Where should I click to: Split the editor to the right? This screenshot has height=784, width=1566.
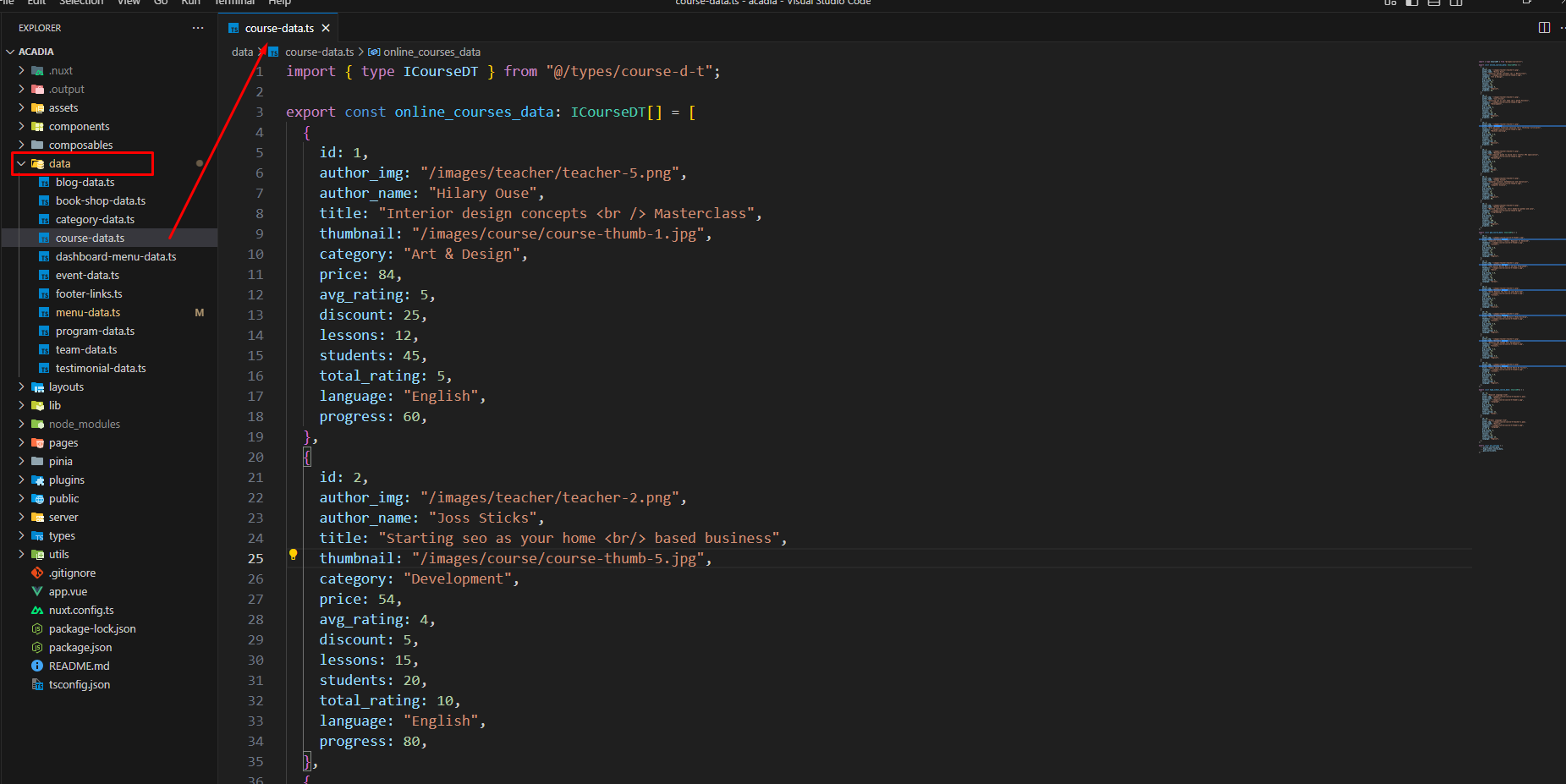pos(1544,28)
